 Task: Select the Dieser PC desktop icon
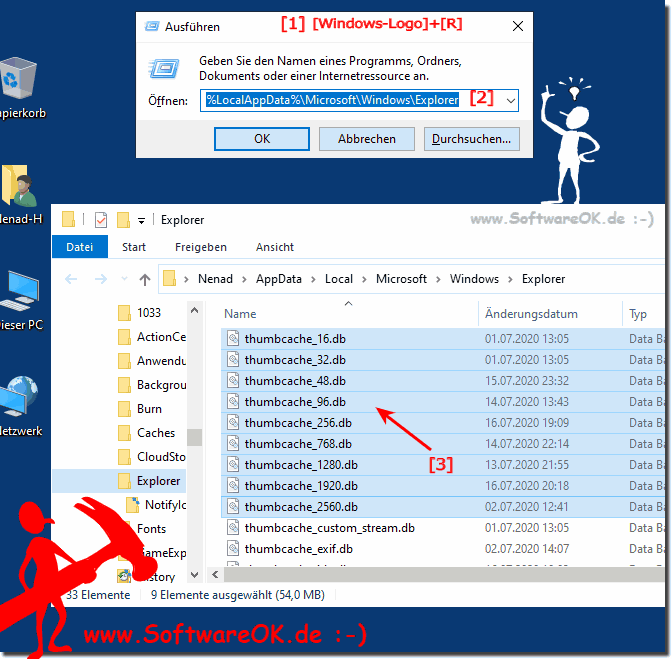coord(21,301)
